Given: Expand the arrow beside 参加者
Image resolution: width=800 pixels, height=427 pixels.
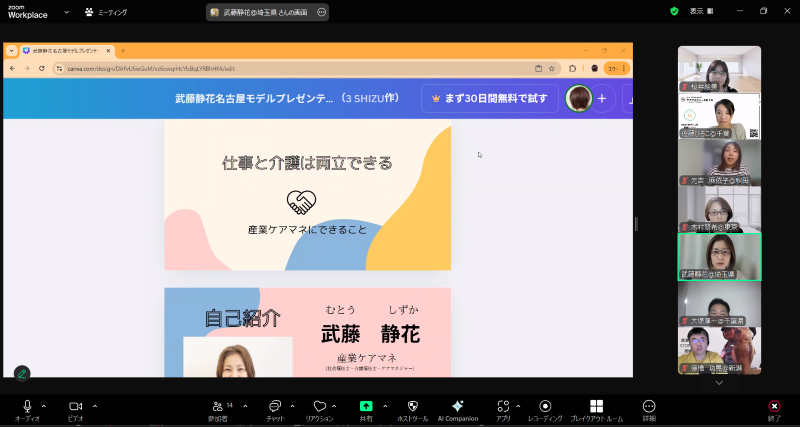Looking at the screenshot, I should [245, 406].
